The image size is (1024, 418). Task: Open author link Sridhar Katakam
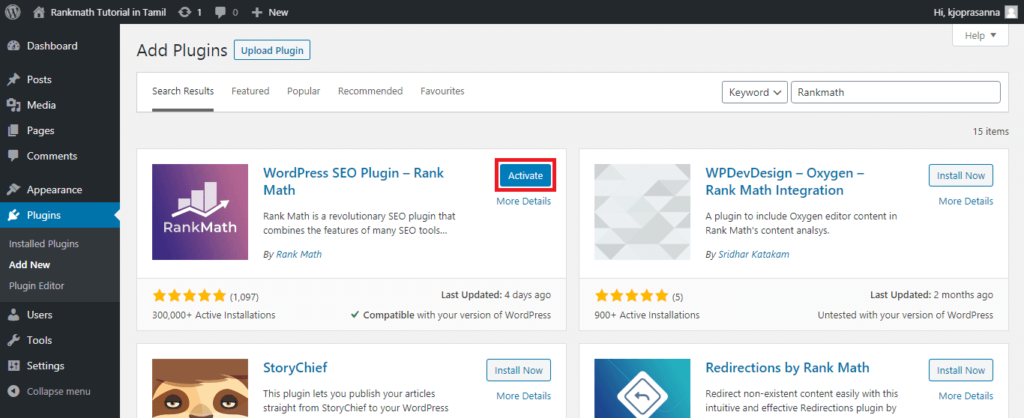[753, 255]
